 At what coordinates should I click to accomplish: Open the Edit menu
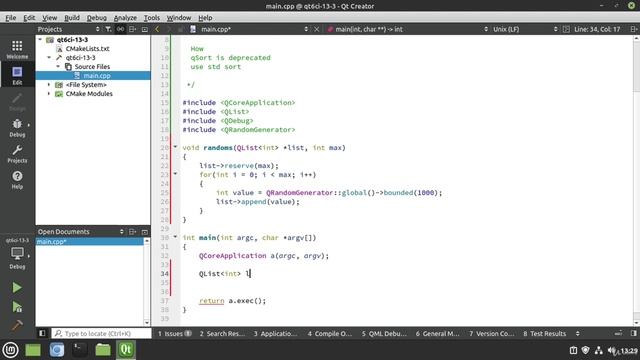click(29, 18)
